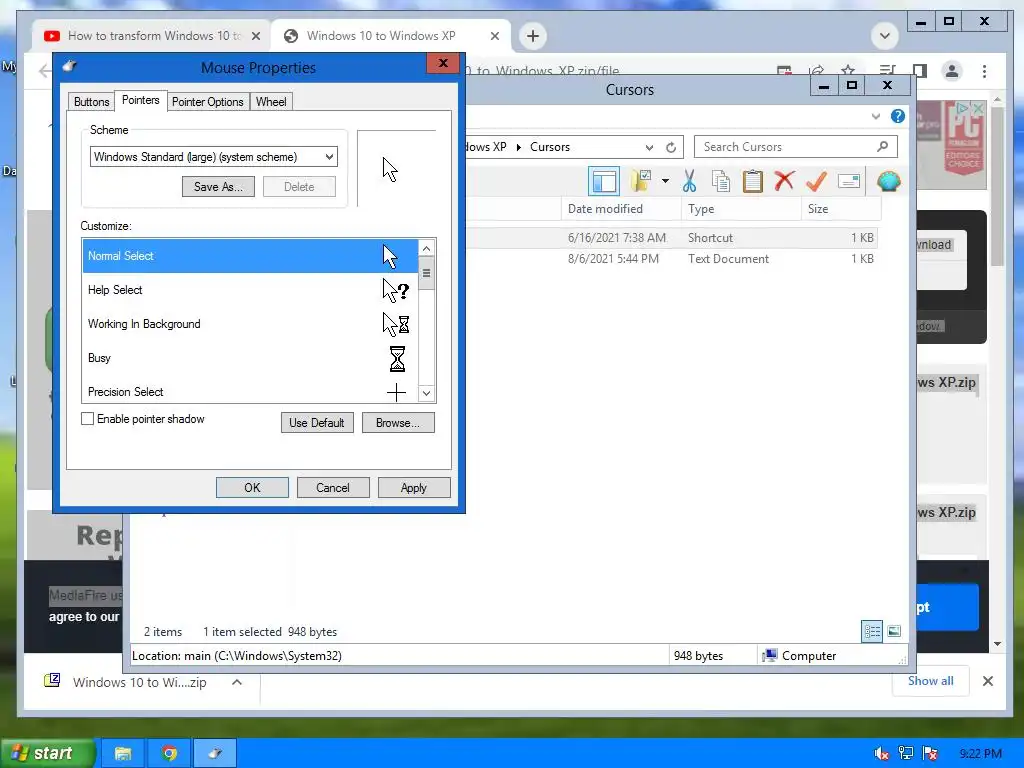Click folder options icon in Cursors toolbar
The width and height of the screenshot is (1024, 768).
tap(641, 181)
